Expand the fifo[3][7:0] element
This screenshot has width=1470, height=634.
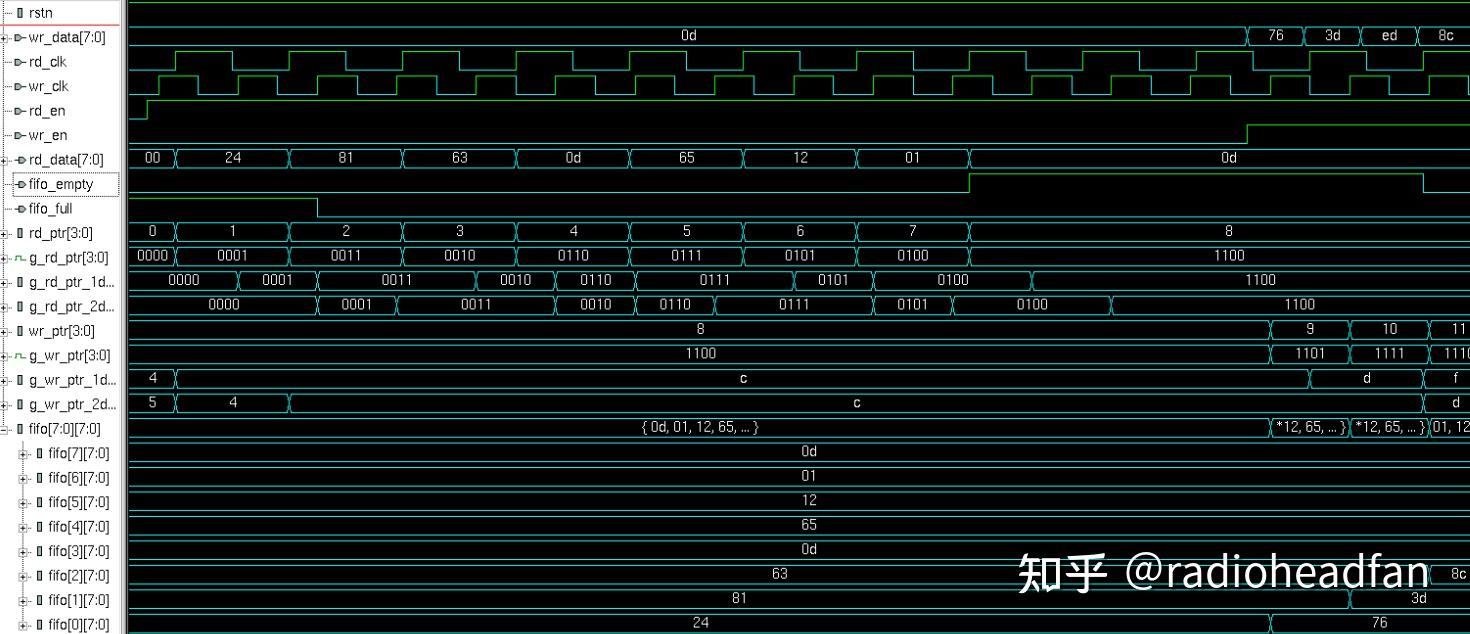pyautogui.click(x=22, y=551)
